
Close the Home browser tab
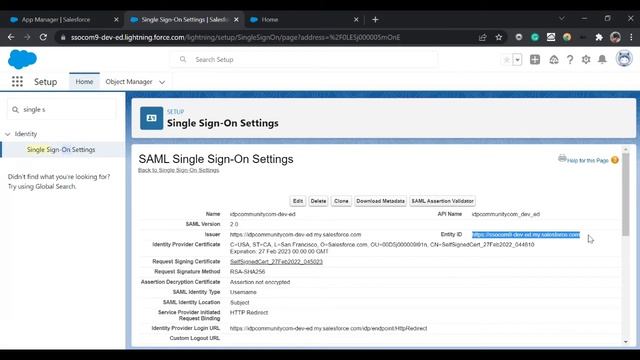click(x=356, y=20)
